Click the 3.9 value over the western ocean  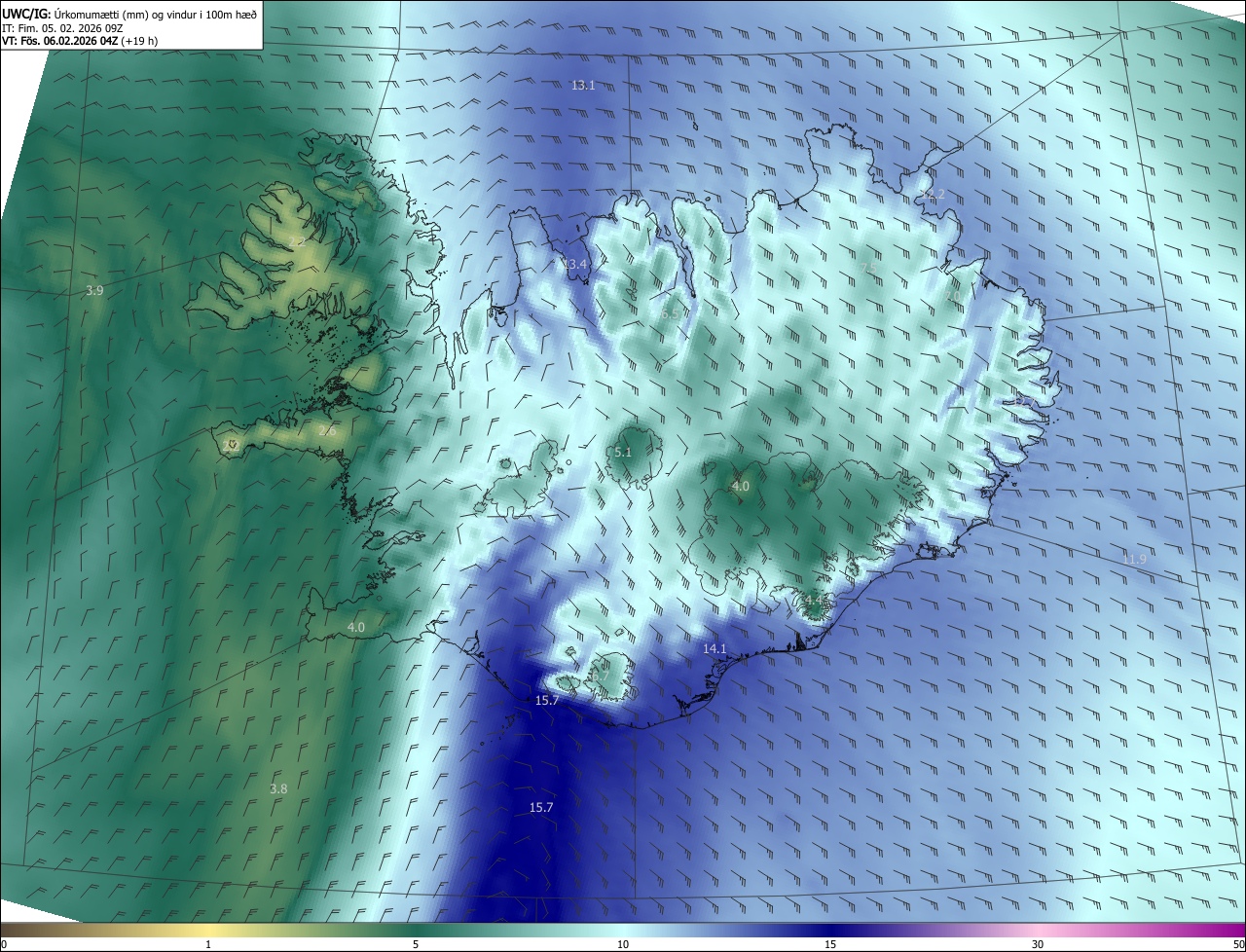coord(94,291)
